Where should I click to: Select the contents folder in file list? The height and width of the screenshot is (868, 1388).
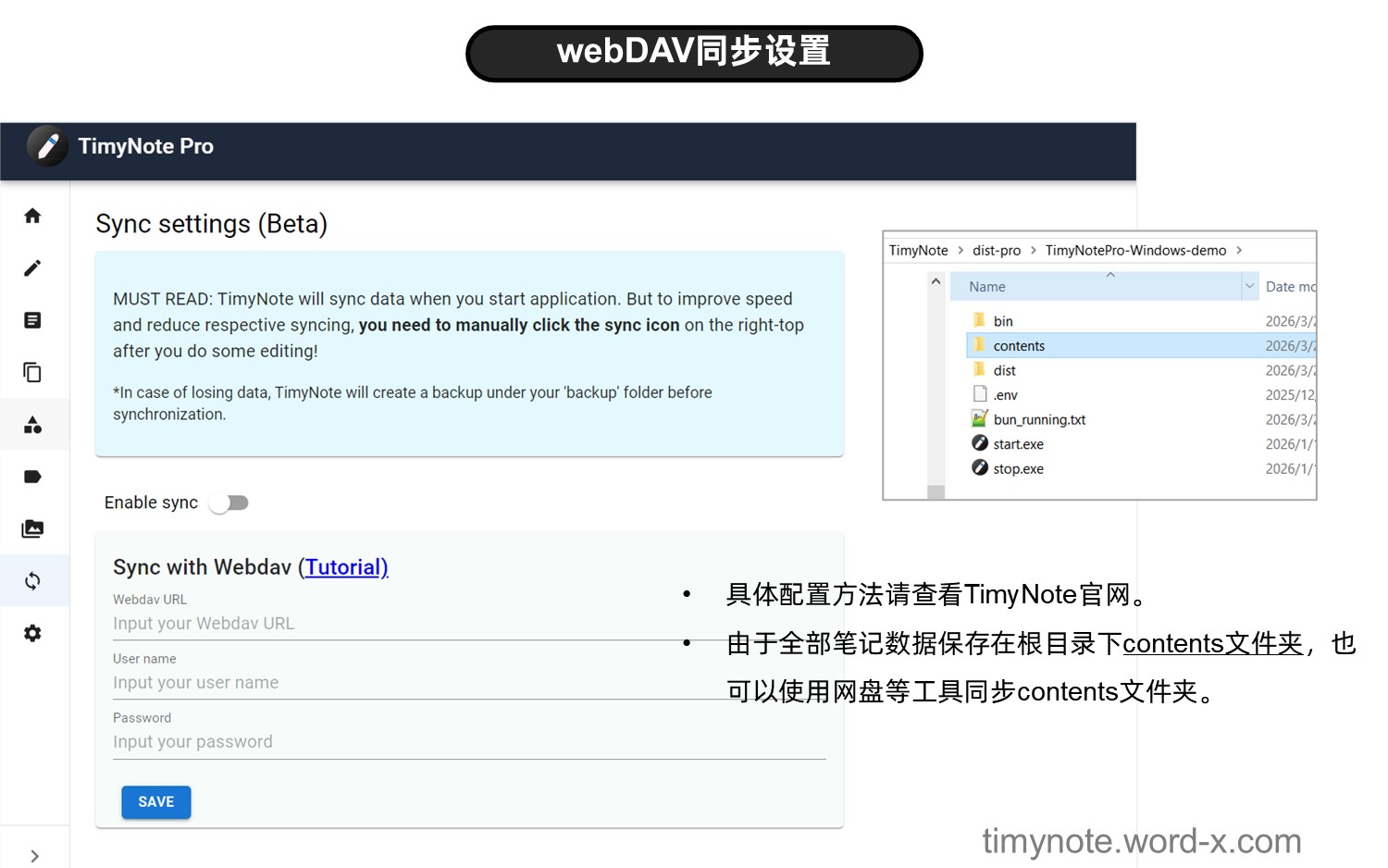pyautogui.click(x=1019, y=346)
